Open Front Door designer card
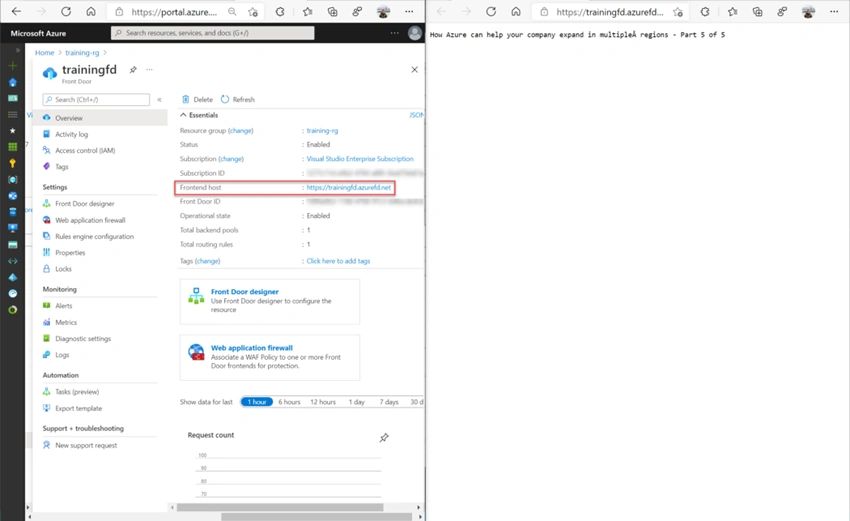The image size is (850, 521). (x=269, y=301)
